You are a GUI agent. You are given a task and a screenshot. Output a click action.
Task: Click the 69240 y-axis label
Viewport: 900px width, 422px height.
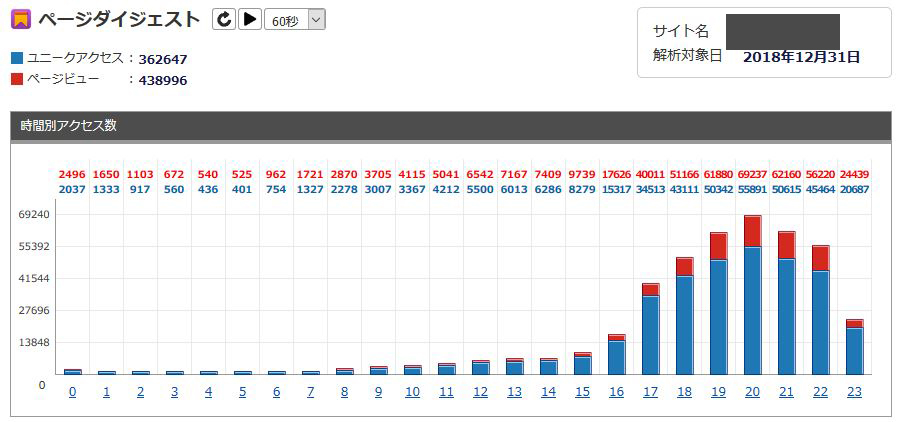coord(36,215)
